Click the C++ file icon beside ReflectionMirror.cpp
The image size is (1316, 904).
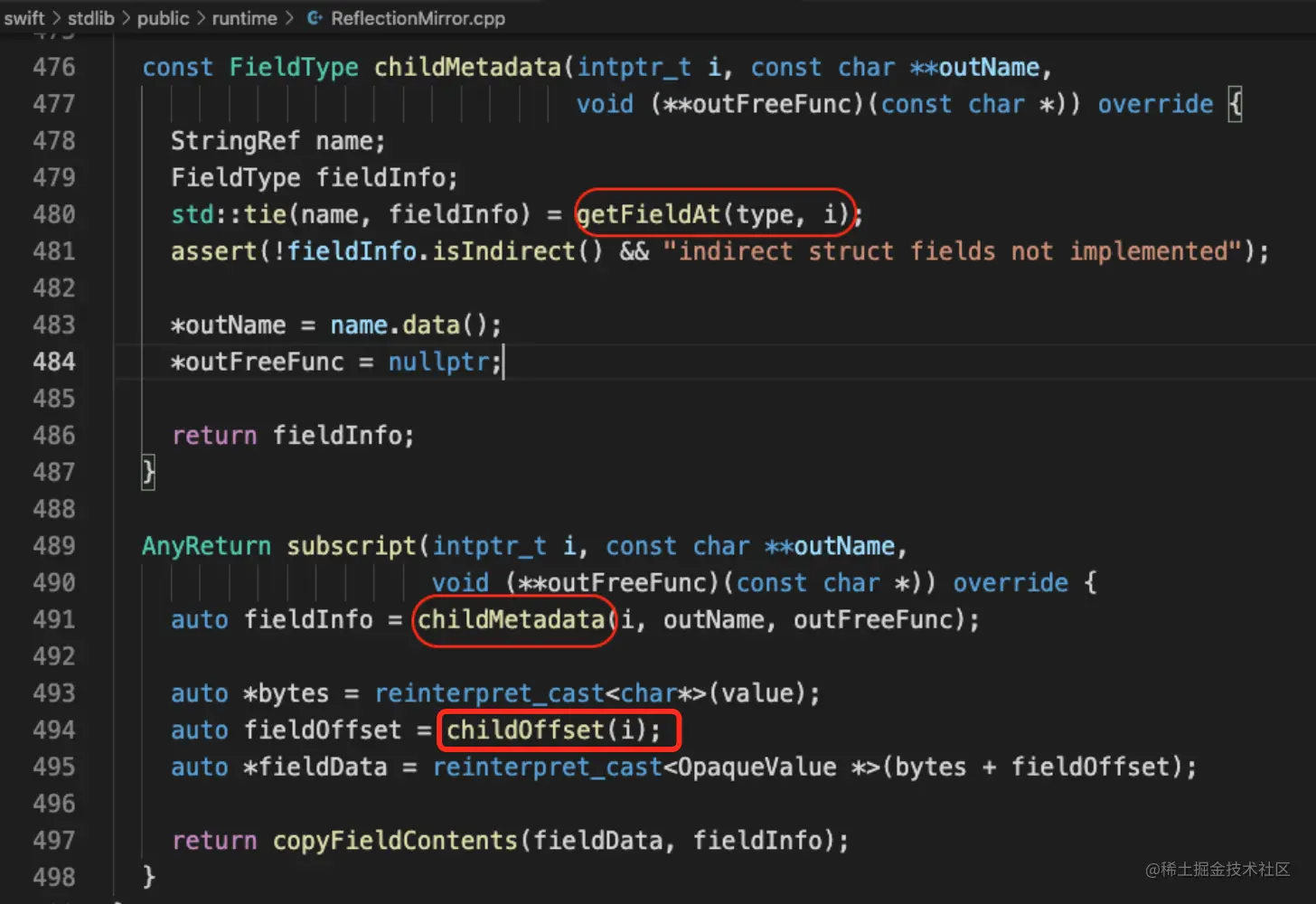point(315,18)
